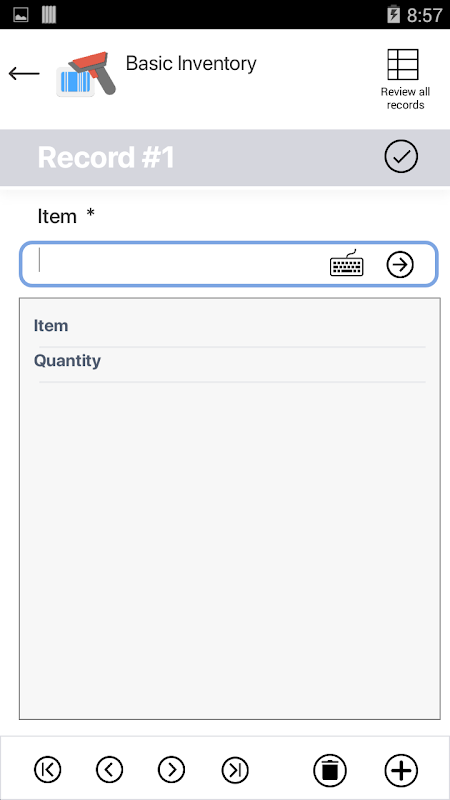Tap the battery charging indicator

(393, 15)
